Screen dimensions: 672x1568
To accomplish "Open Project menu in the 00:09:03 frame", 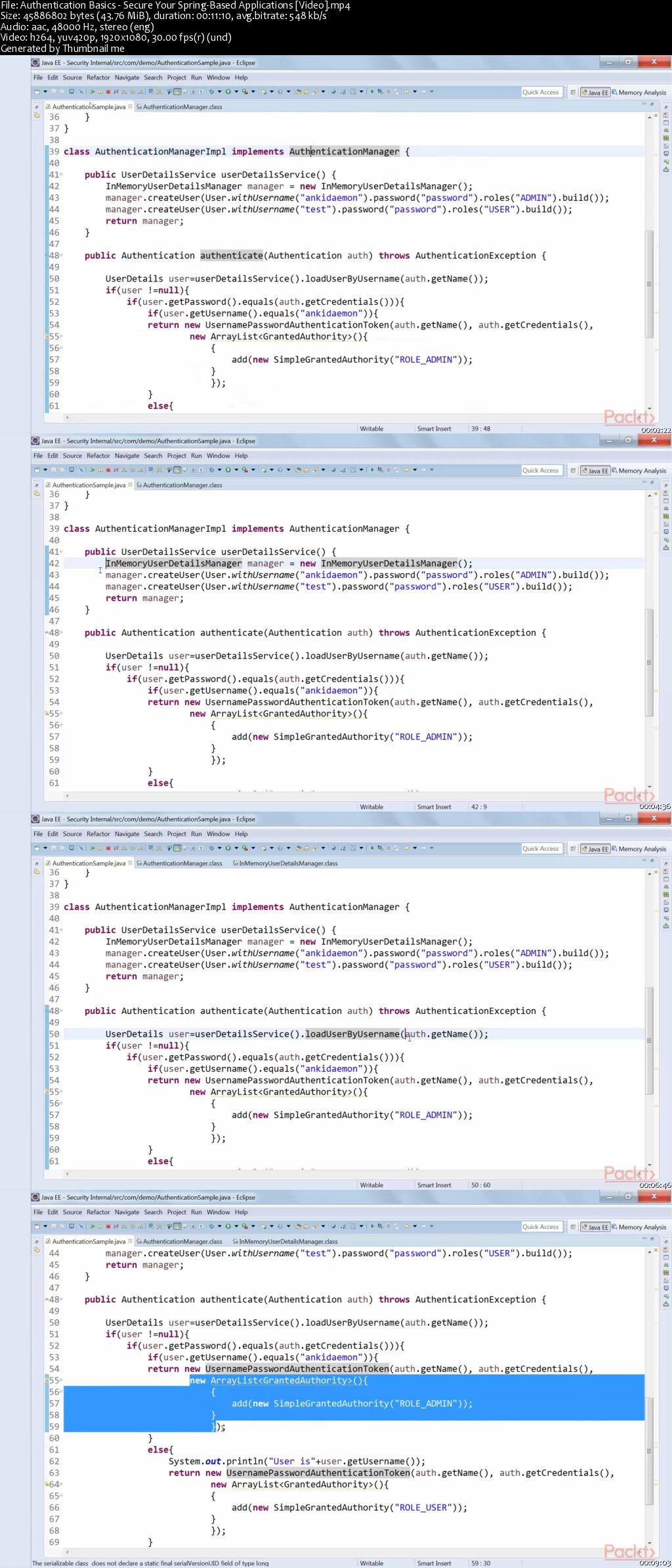I will click(x=177, y=1212).
